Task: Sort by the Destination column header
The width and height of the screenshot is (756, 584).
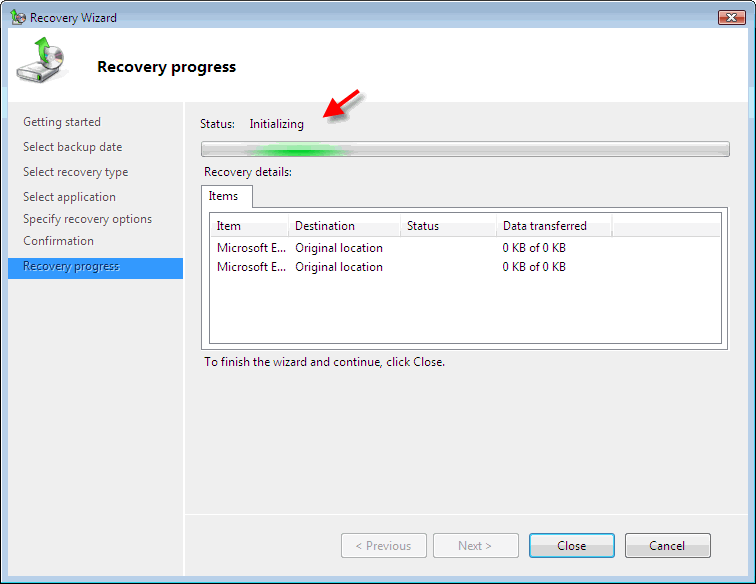Action: (x=344, y=226)
